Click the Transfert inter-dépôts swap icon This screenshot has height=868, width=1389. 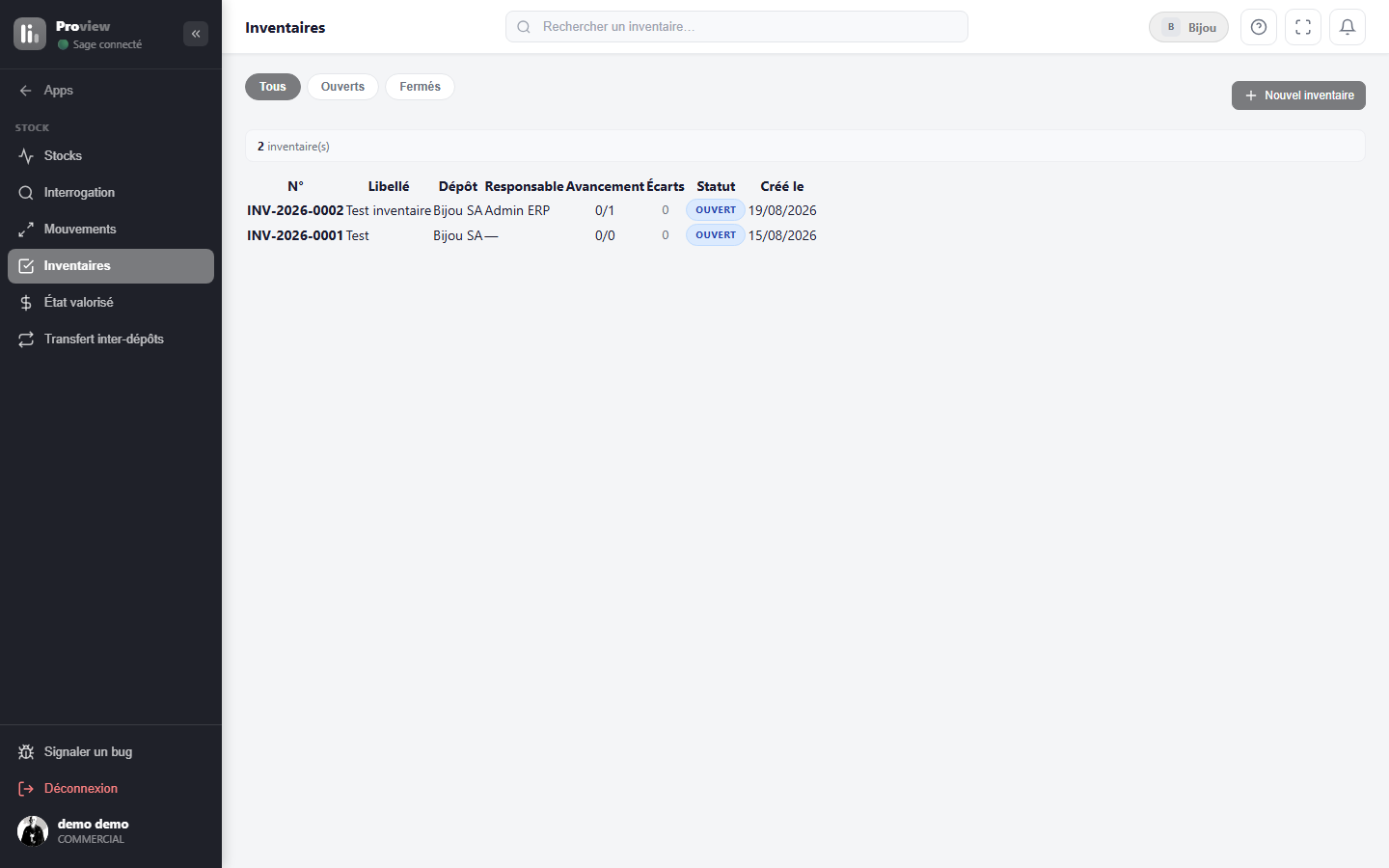click(x=26, y=339)
